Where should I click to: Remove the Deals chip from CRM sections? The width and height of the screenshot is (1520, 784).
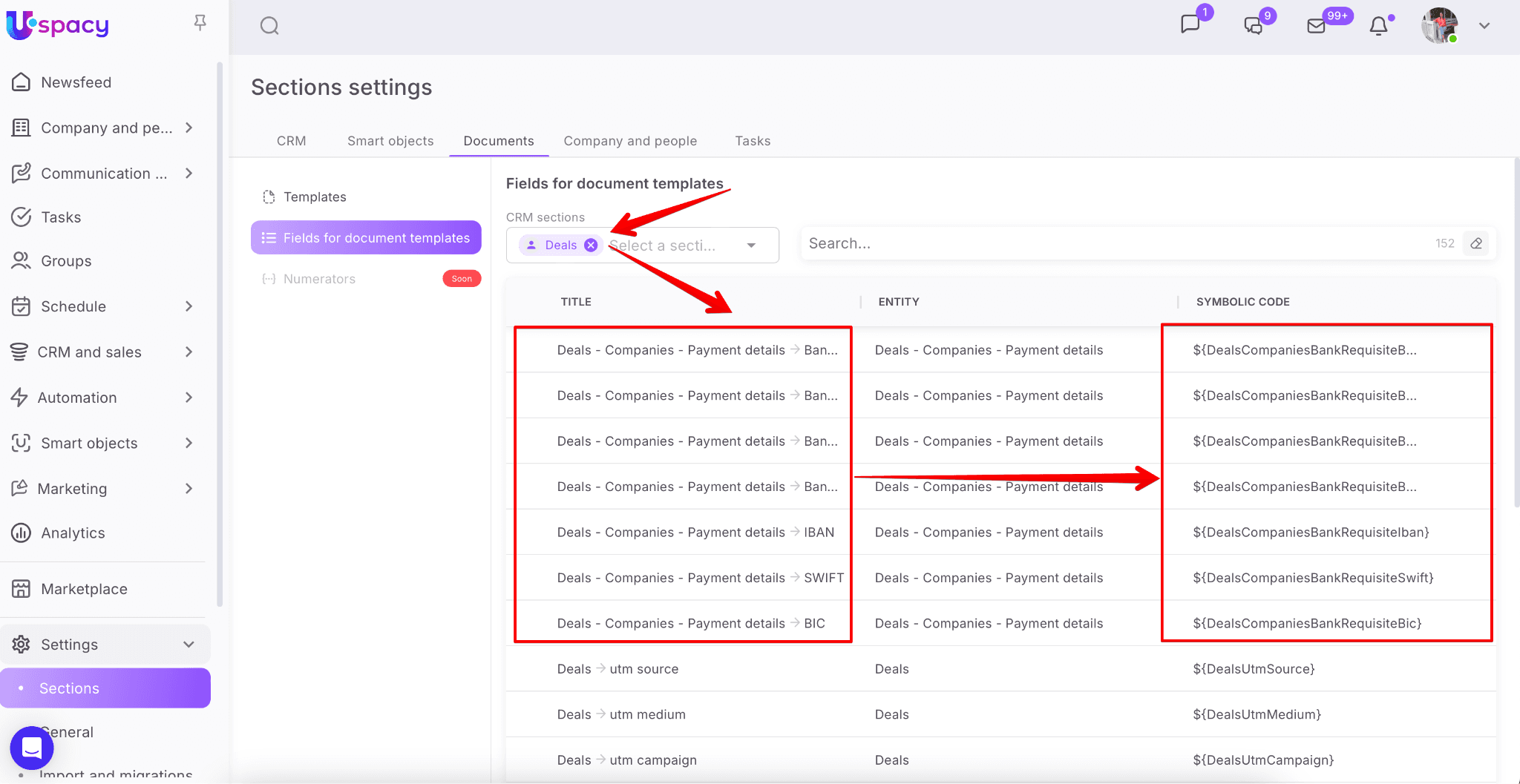[591, 246]
